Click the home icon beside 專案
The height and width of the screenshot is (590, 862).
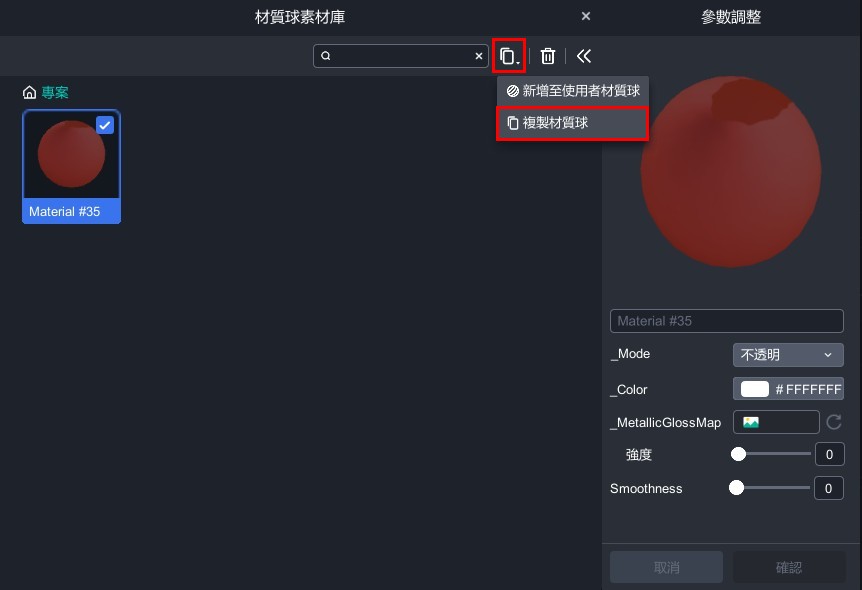pos(30,93)
